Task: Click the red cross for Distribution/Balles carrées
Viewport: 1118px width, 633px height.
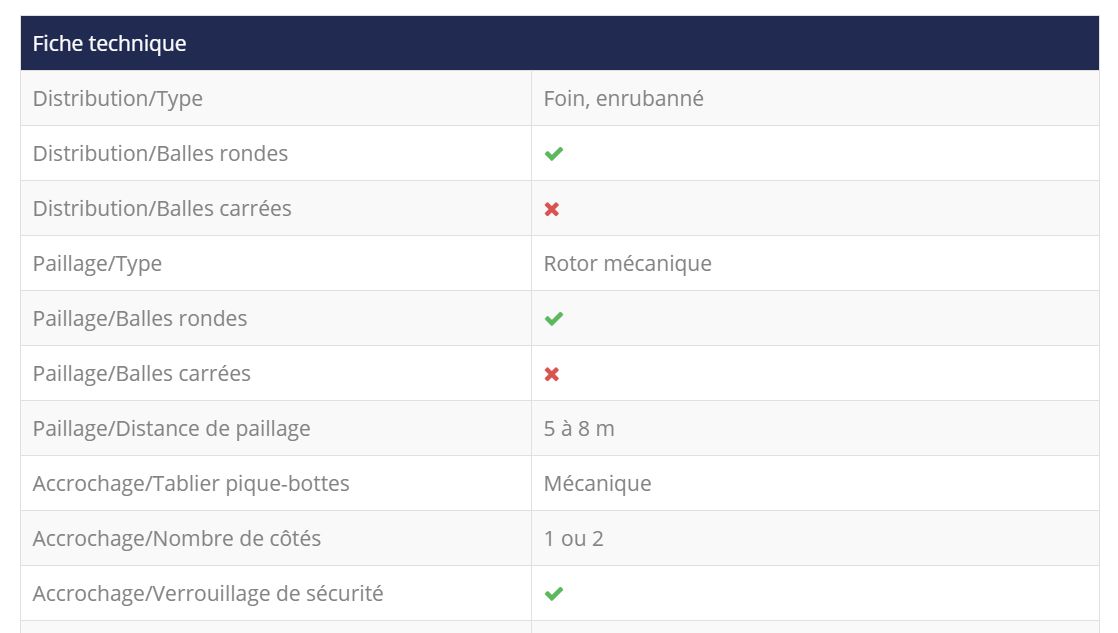Action: [x=552, y=209]
